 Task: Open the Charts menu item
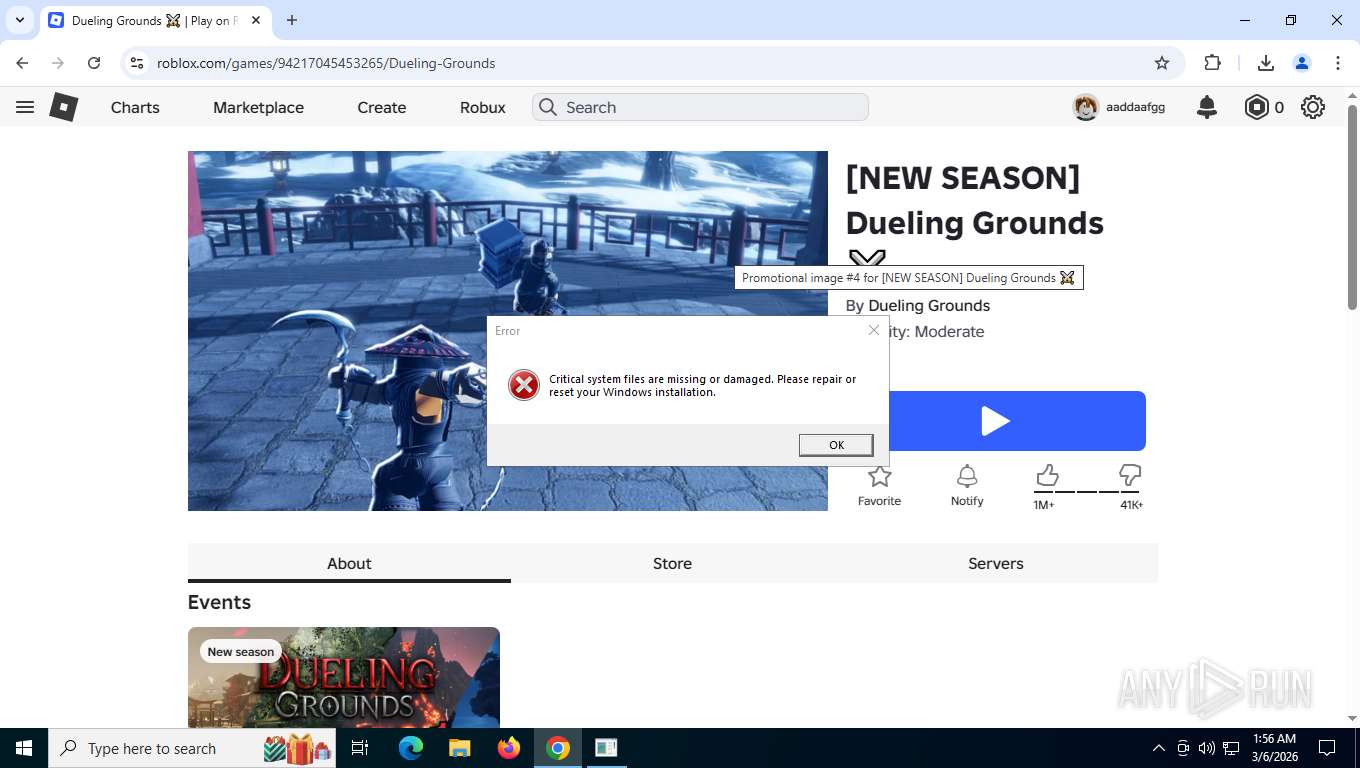(135, 107)
